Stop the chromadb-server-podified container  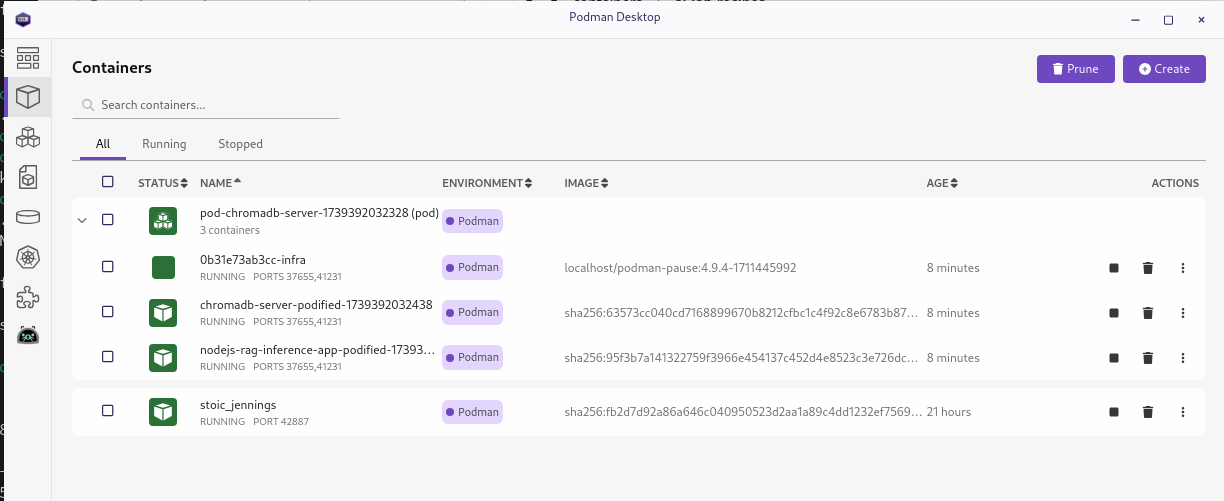[x=1113, y=313]
